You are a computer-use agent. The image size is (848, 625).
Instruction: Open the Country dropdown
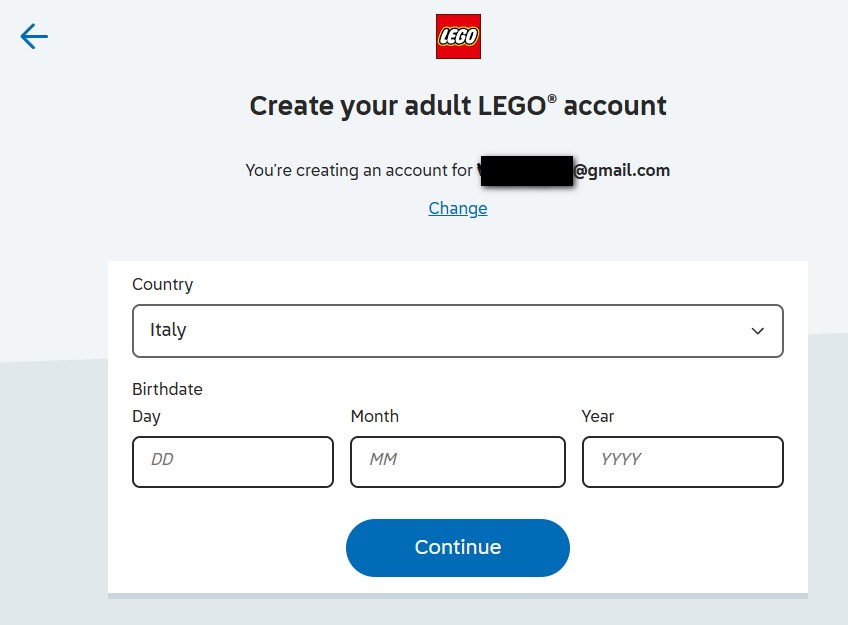(x=457, y=331)
